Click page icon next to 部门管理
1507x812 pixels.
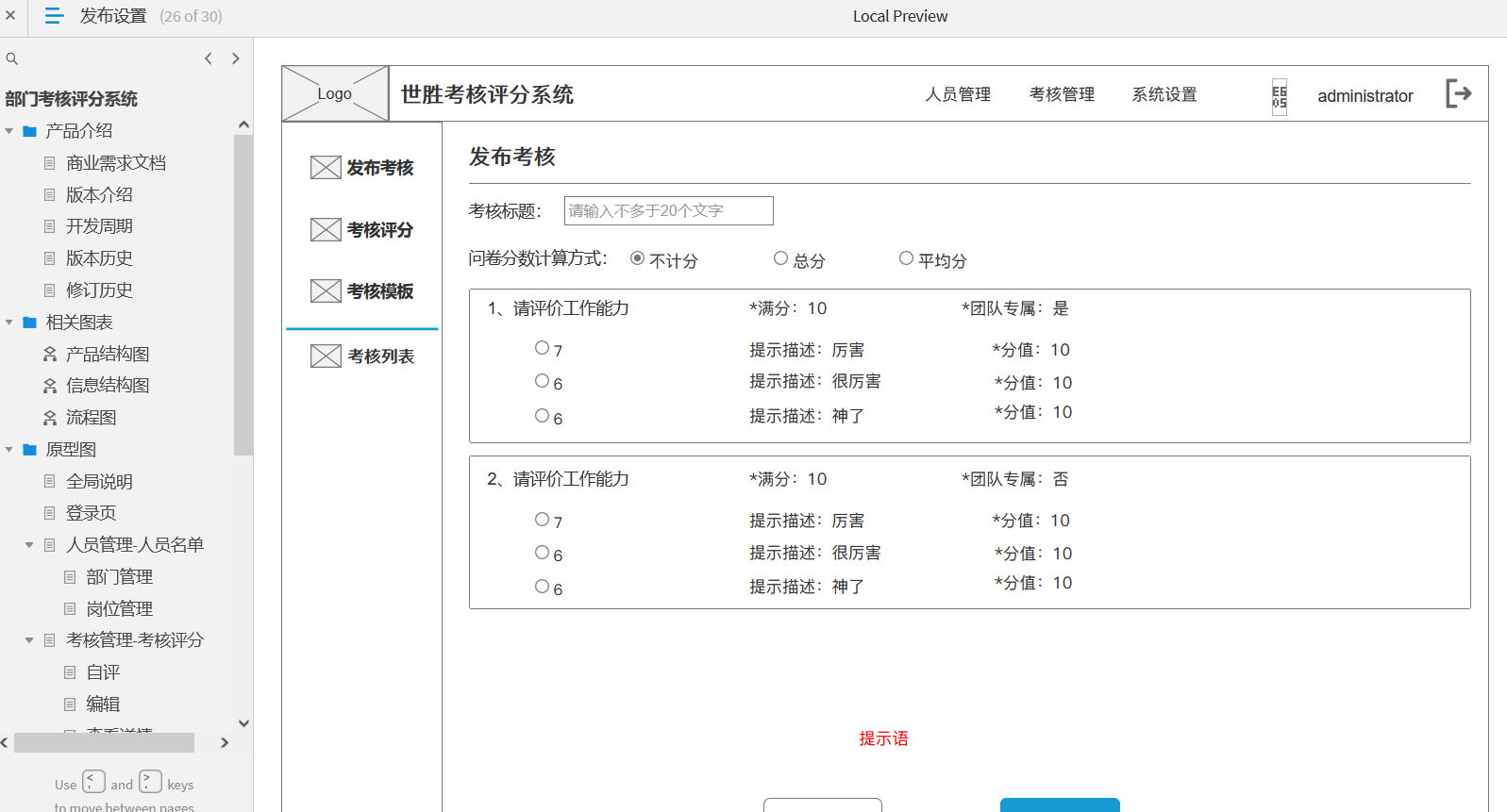[x=70, y=577]
